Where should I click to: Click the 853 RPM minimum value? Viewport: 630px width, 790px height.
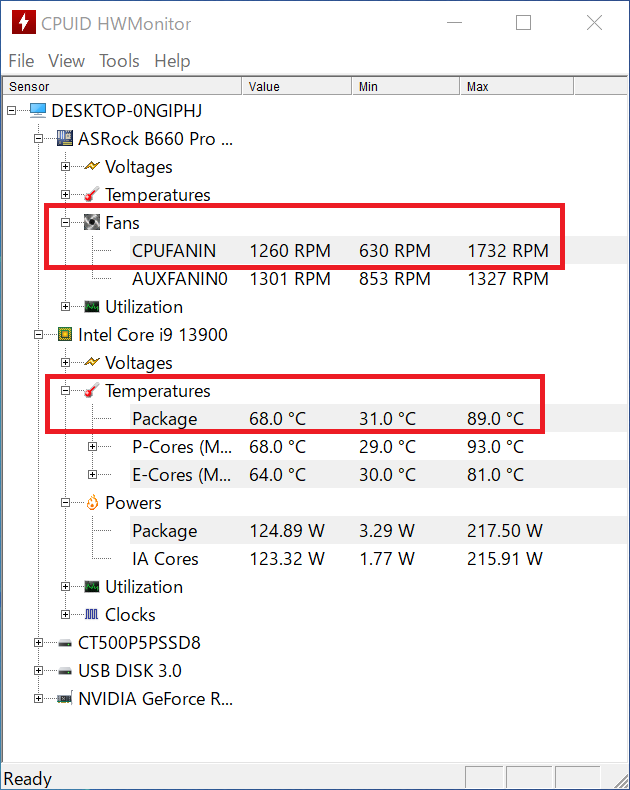tap(395, 279)
